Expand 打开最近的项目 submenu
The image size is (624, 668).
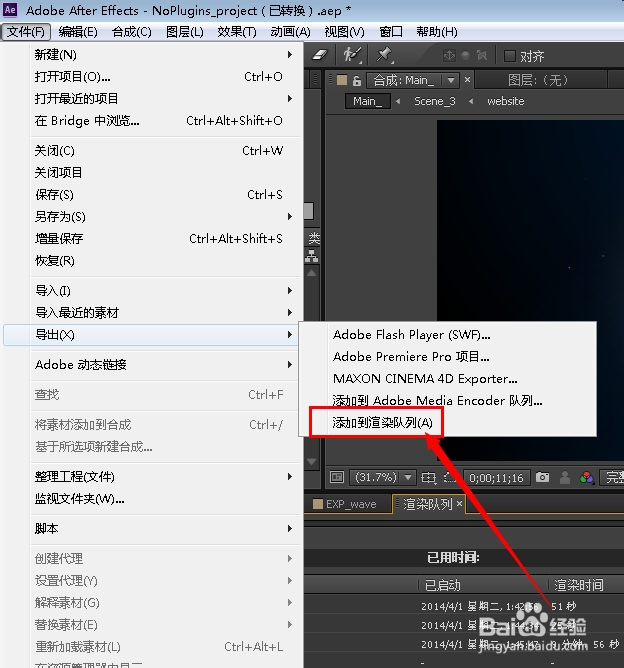167,99
